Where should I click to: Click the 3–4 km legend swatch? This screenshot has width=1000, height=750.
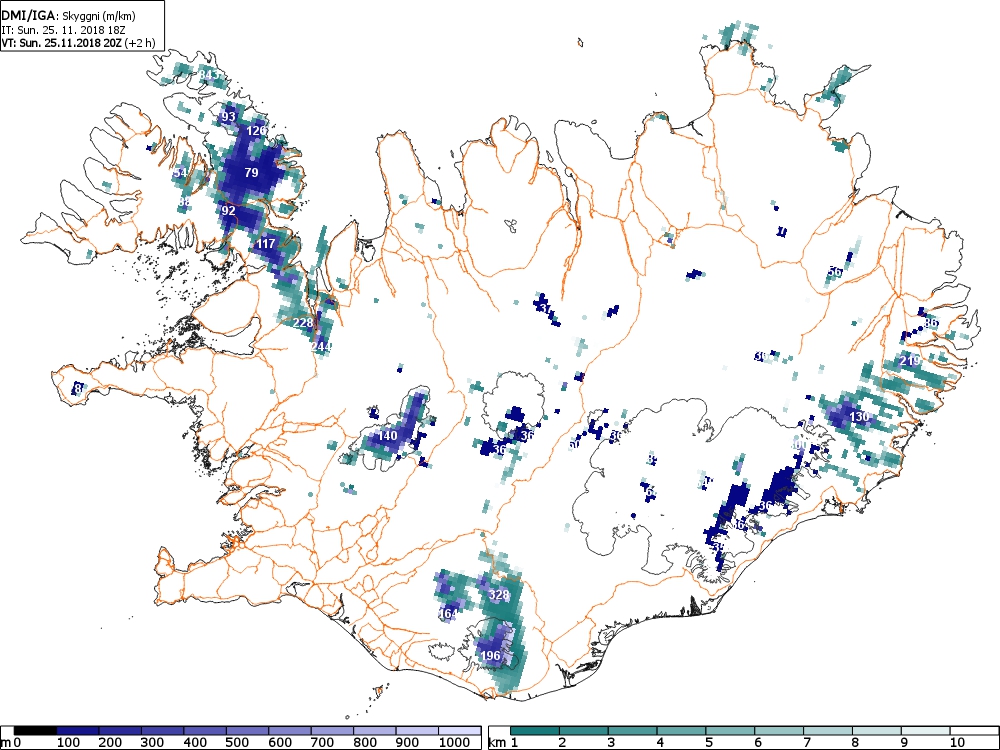point(633,731)
